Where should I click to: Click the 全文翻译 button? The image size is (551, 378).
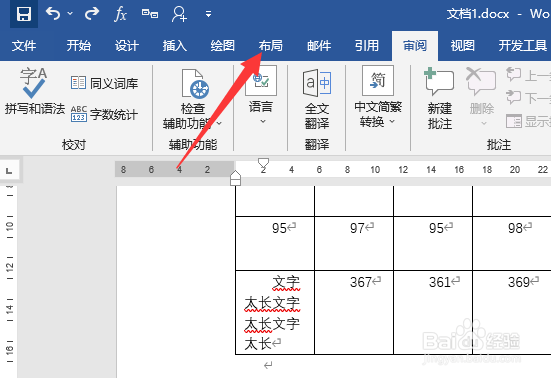pos(317,98)
